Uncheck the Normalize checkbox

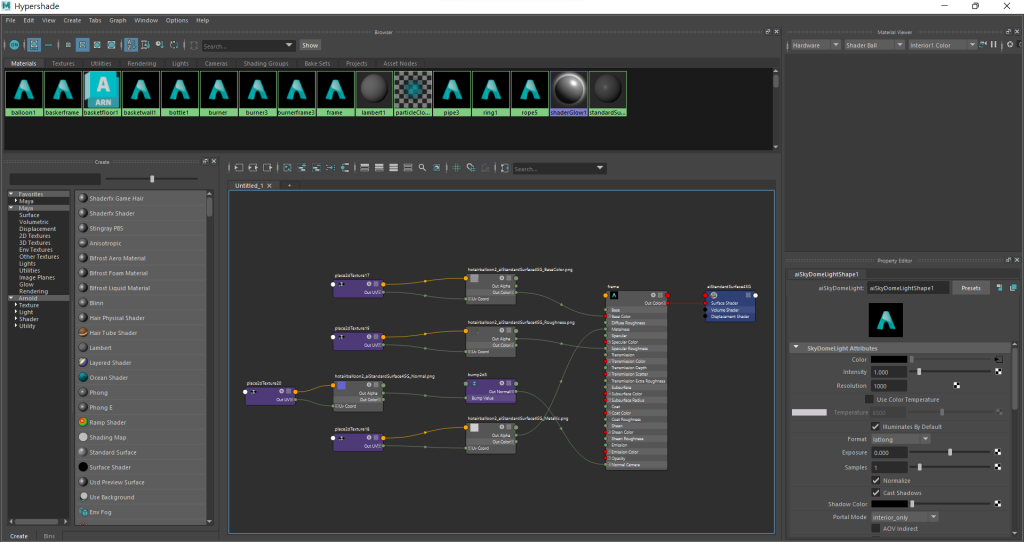tap(876, 480)
